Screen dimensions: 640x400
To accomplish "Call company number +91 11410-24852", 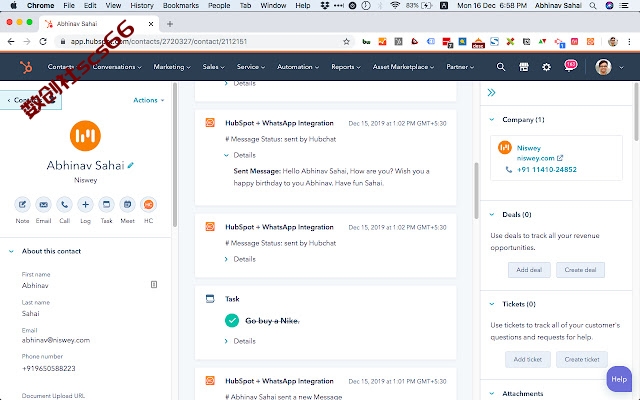I will 547,170.
